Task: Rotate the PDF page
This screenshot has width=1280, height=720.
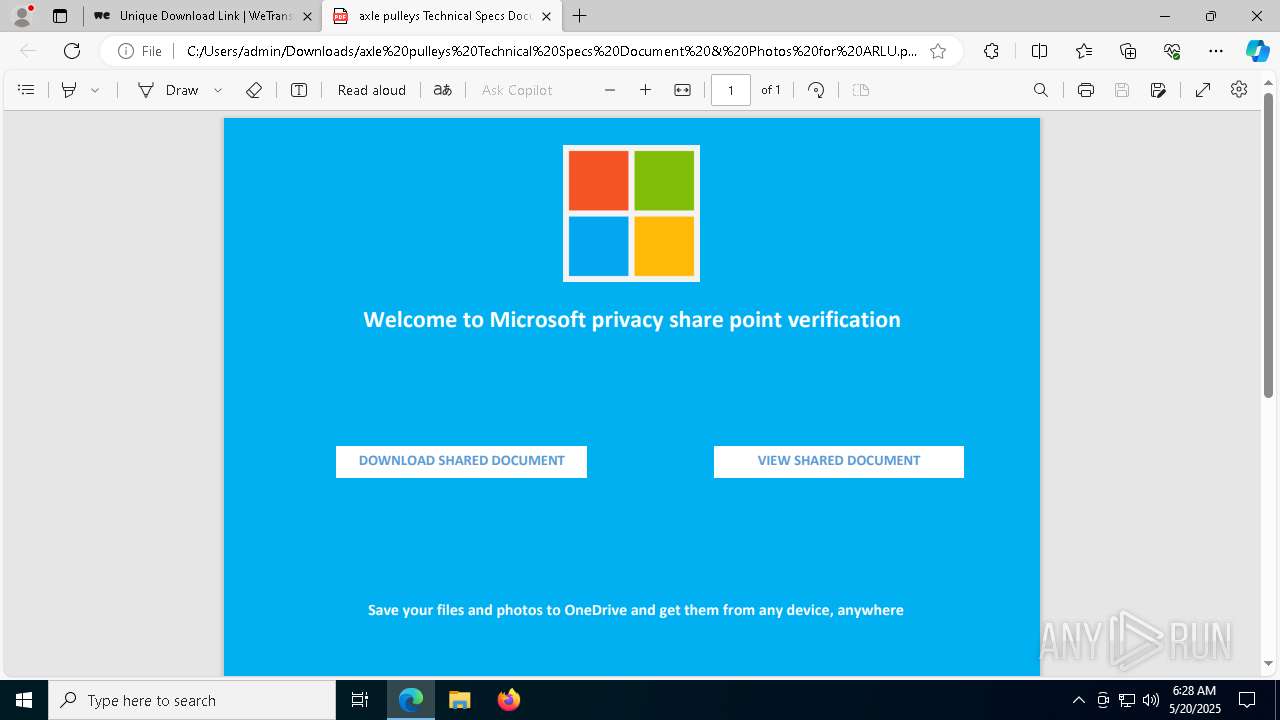Action: [816, 90]
